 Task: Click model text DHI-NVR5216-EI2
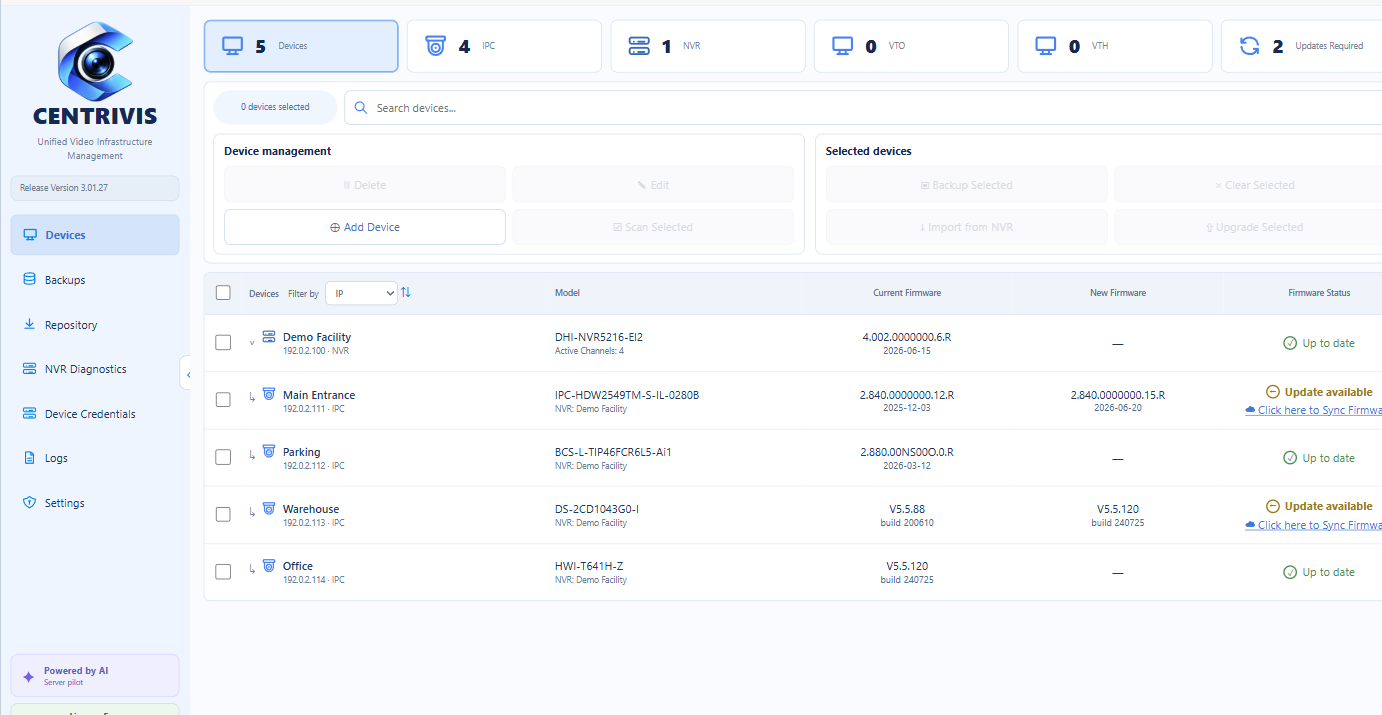[x=599, y=337]
